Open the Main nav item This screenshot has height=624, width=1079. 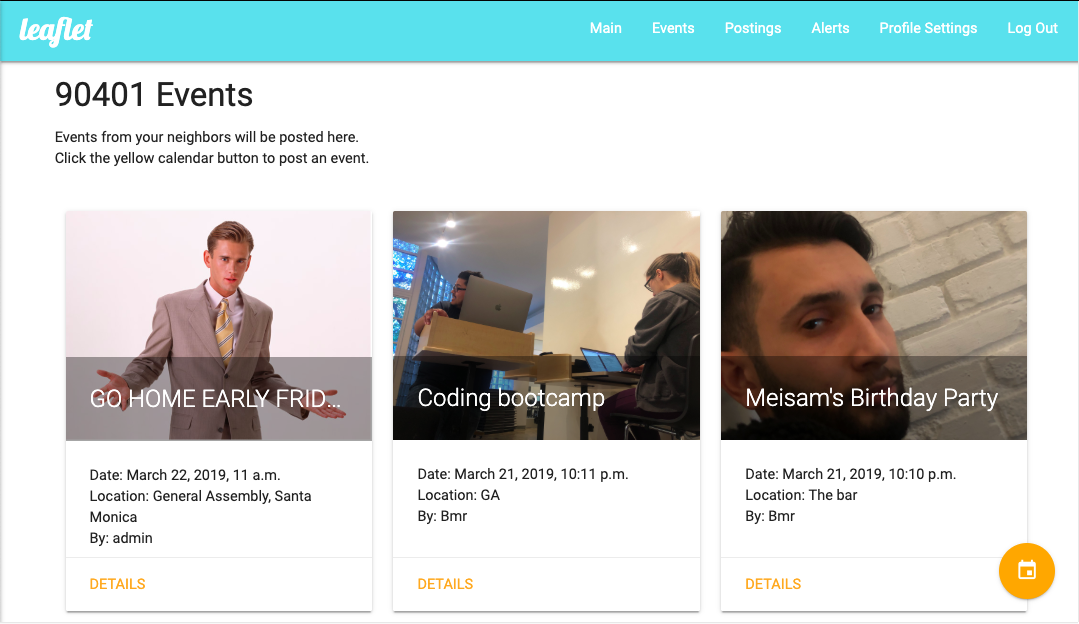pyautogui.click(x=605, y=28)
